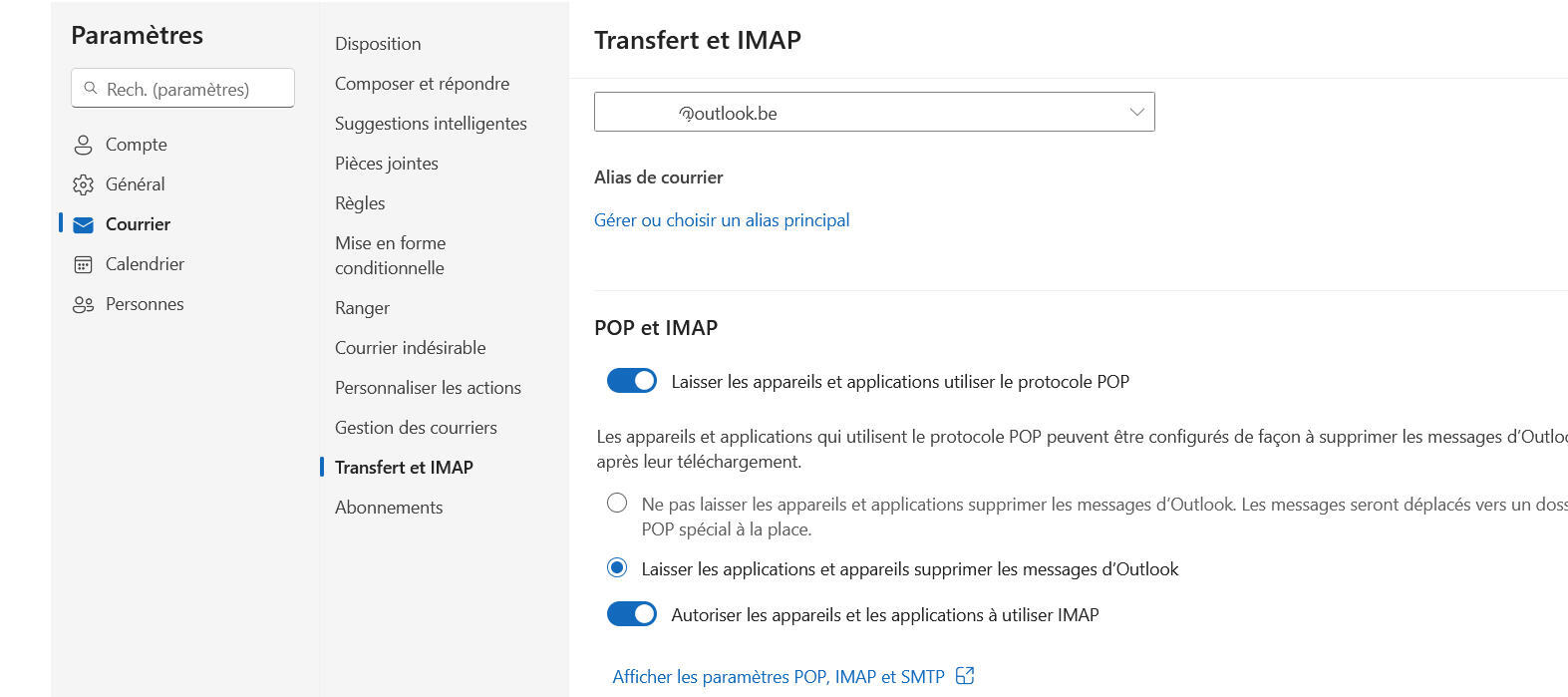Viewport: 1568px width, 697px height.
Task: Turn off the IMAP access toggle
Action: pos(632,614)
